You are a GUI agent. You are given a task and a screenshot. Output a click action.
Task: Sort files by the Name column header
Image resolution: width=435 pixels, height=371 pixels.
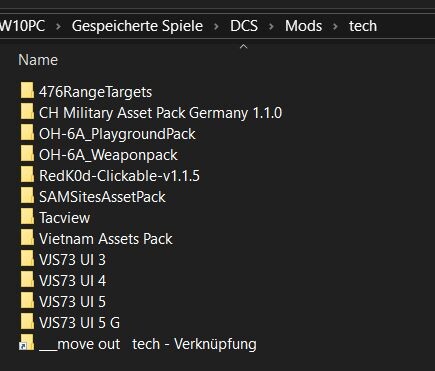pyautogui.click(x=38, y=60)
